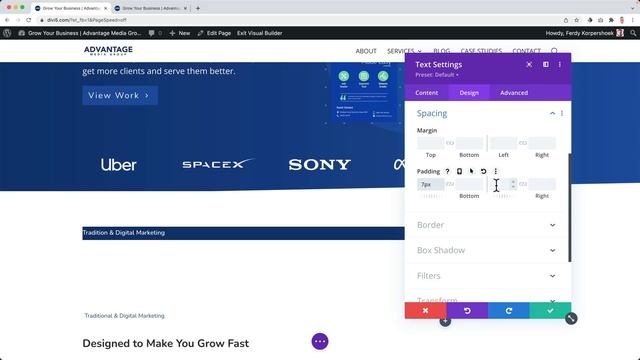Open the comments bubble in admin bar
The width and height of the screenshot is (640, 360).
click(x=151, y=33)
